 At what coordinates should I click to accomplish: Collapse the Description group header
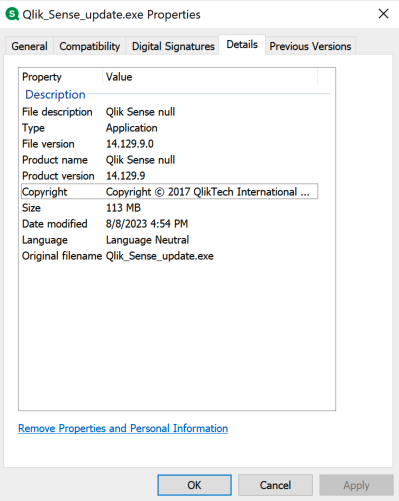(55, 95)
